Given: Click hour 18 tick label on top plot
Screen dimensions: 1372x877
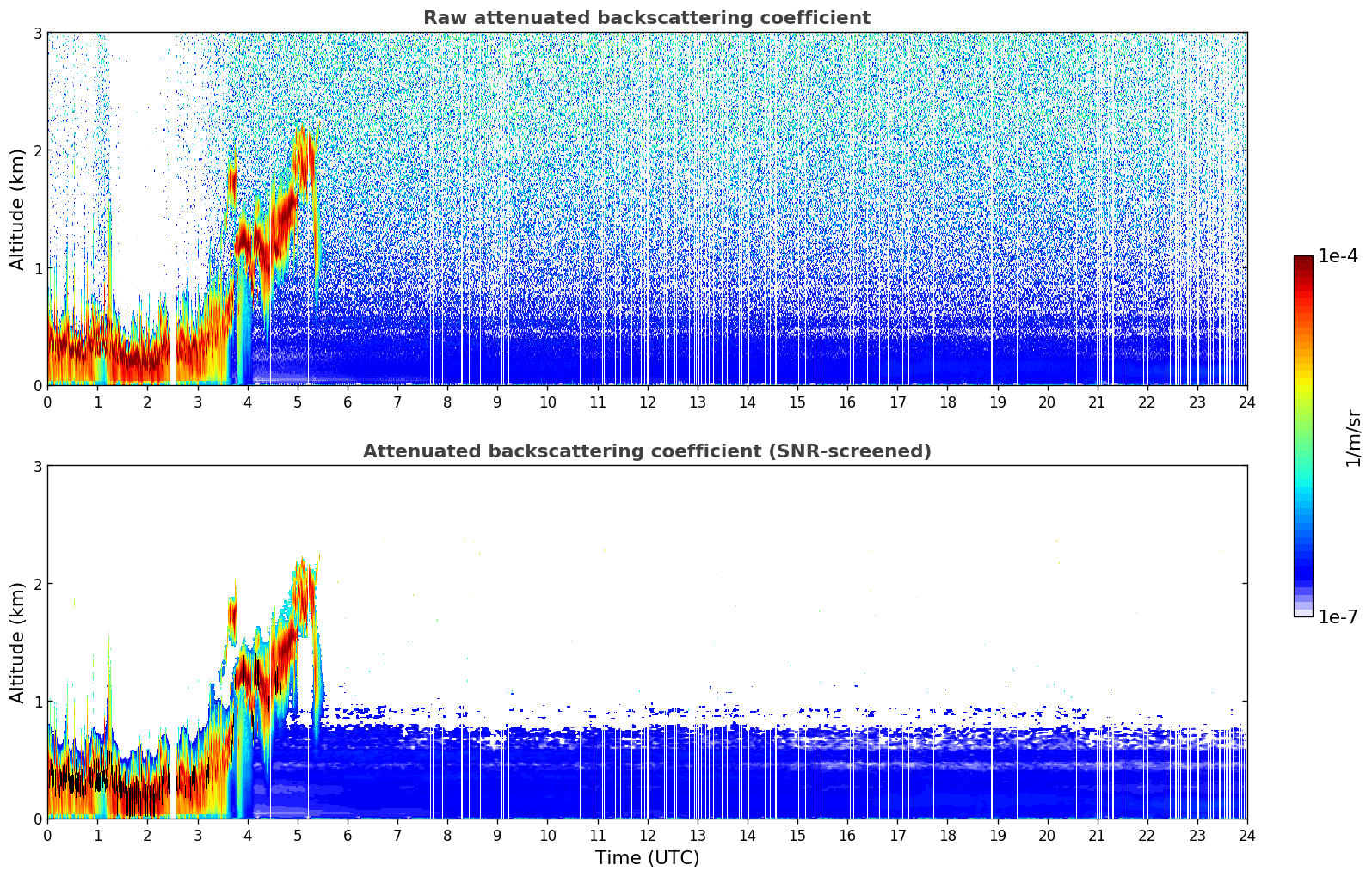Looking at the screenshot, I should (947, 402).
